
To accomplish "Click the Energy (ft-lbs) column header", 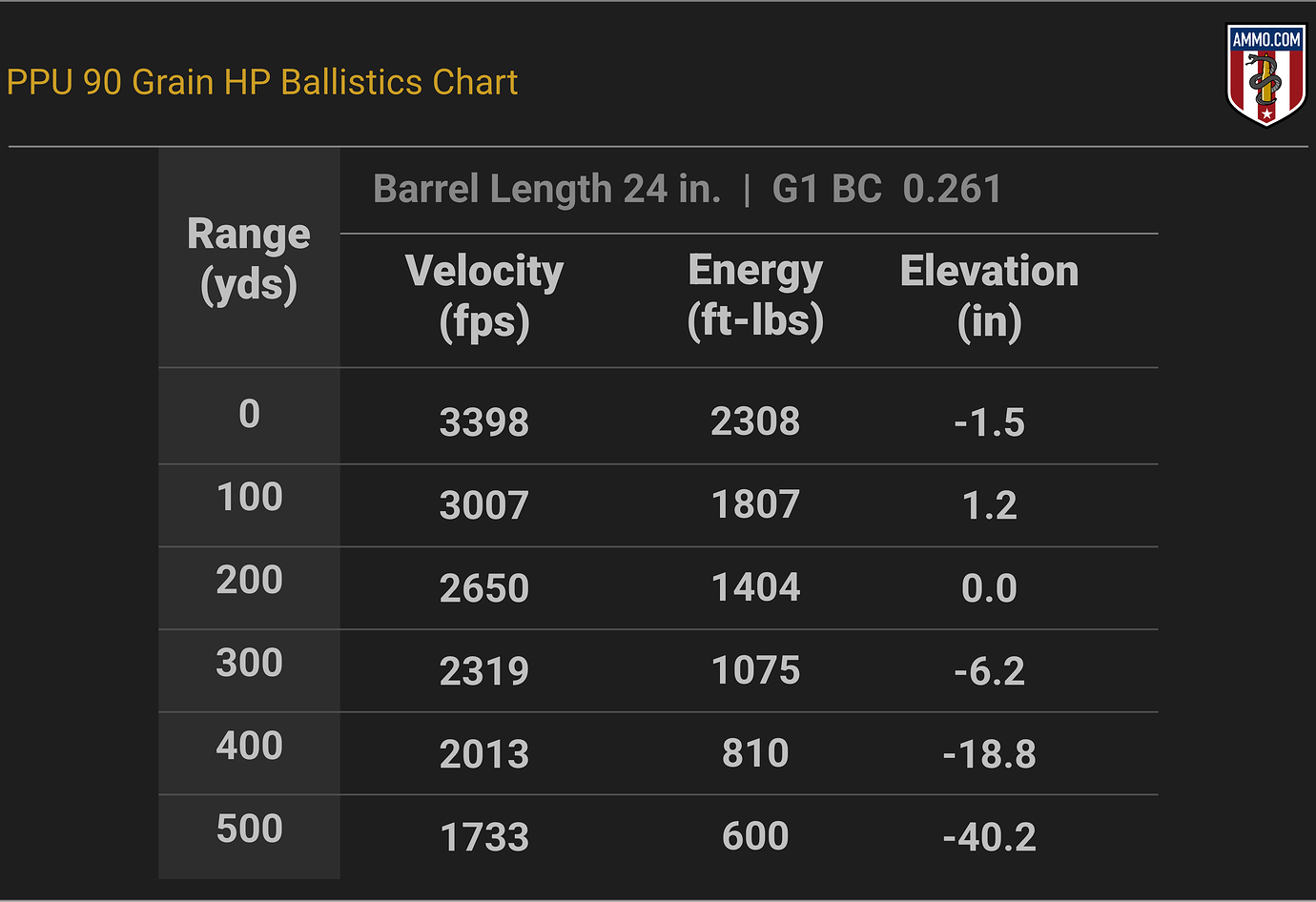I will 755,297.
